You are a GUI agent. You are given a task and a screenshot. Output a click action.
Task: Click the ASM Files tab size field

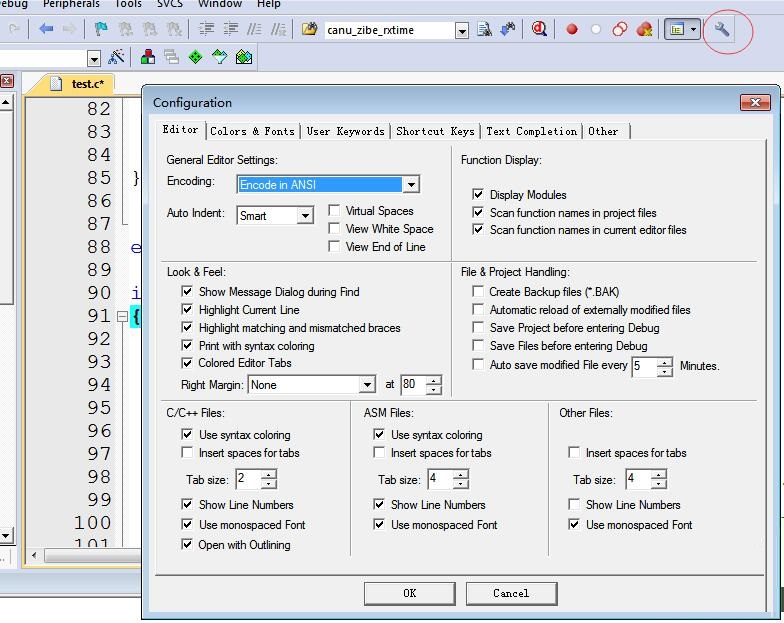tap(440, 479)
